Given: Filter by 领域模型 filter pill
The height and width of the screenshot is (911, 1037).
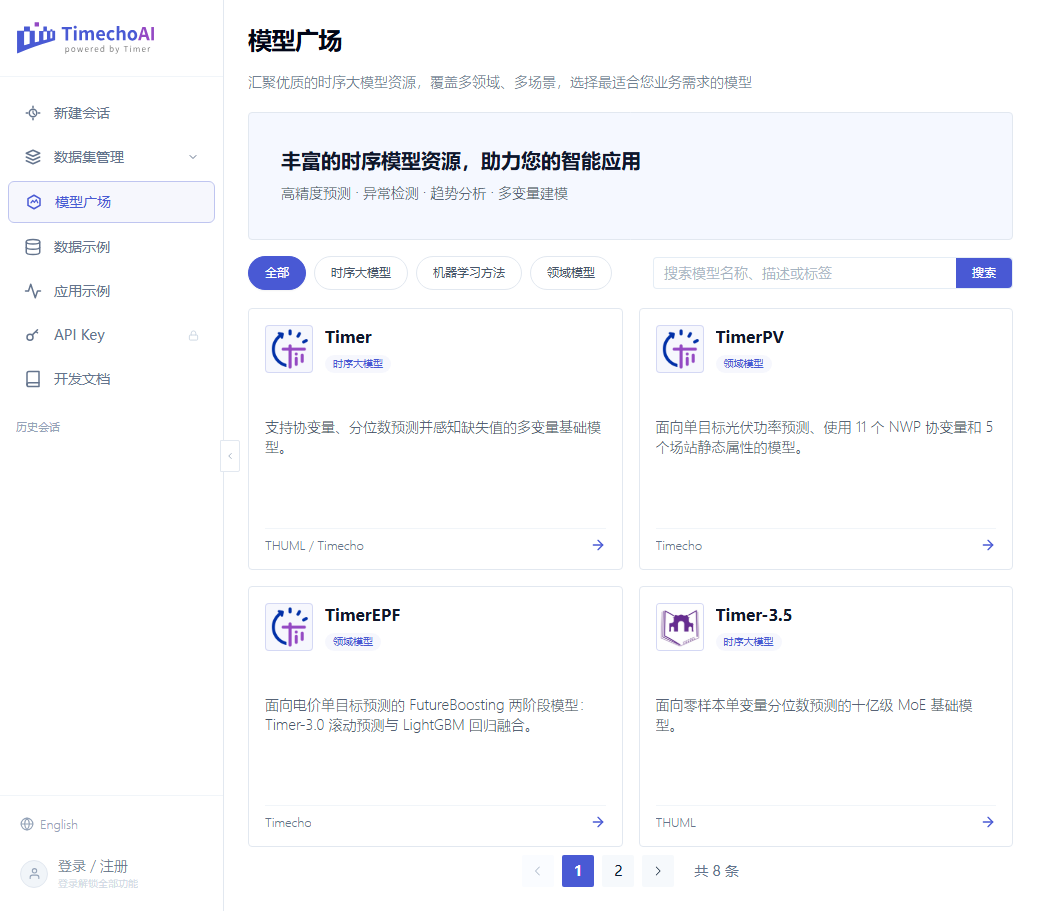Looking at the screenshot, I should [x=571, y=273].
